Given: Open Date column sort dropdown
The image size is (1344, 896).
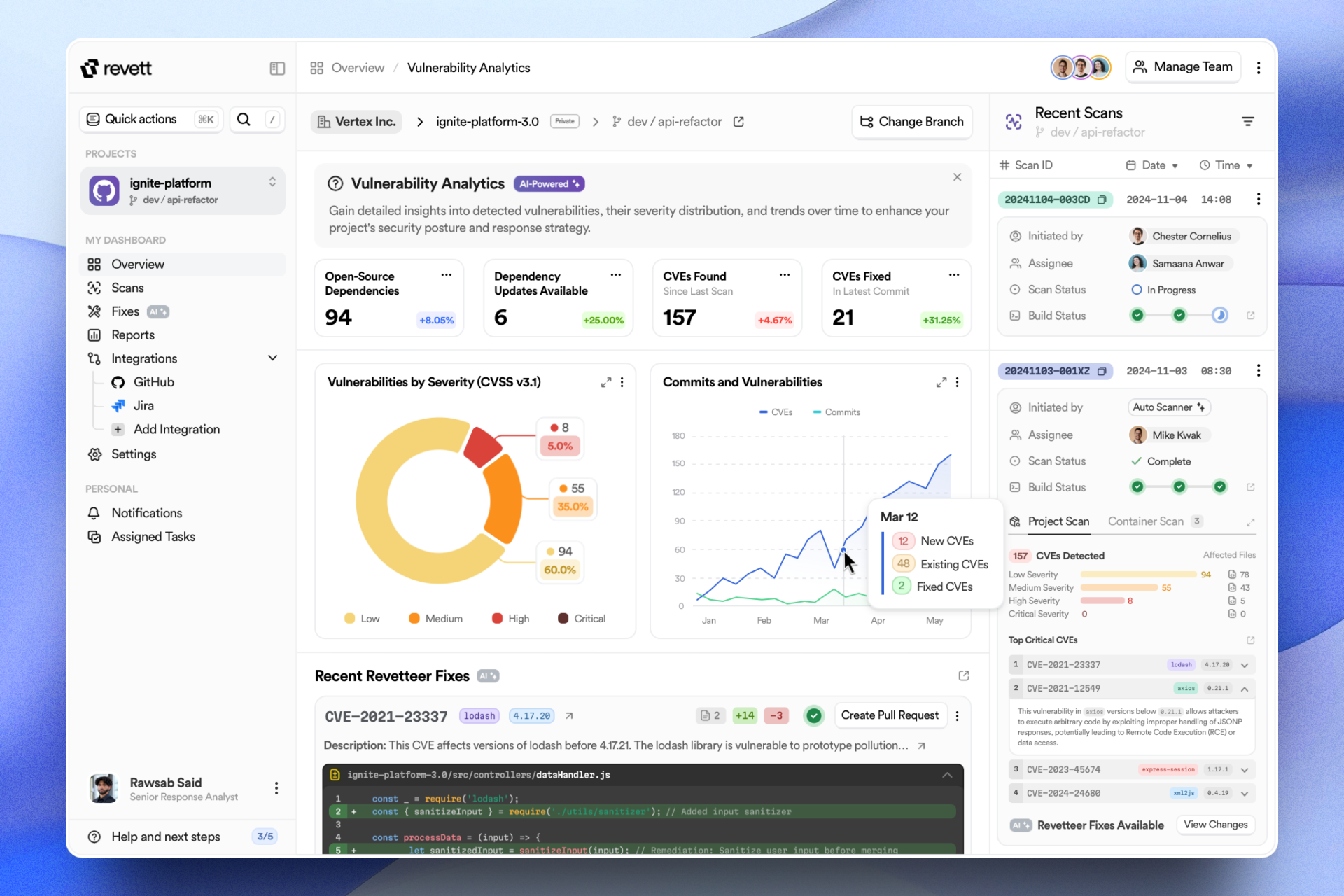Looking at the screenshot, I should point(1175,166).
